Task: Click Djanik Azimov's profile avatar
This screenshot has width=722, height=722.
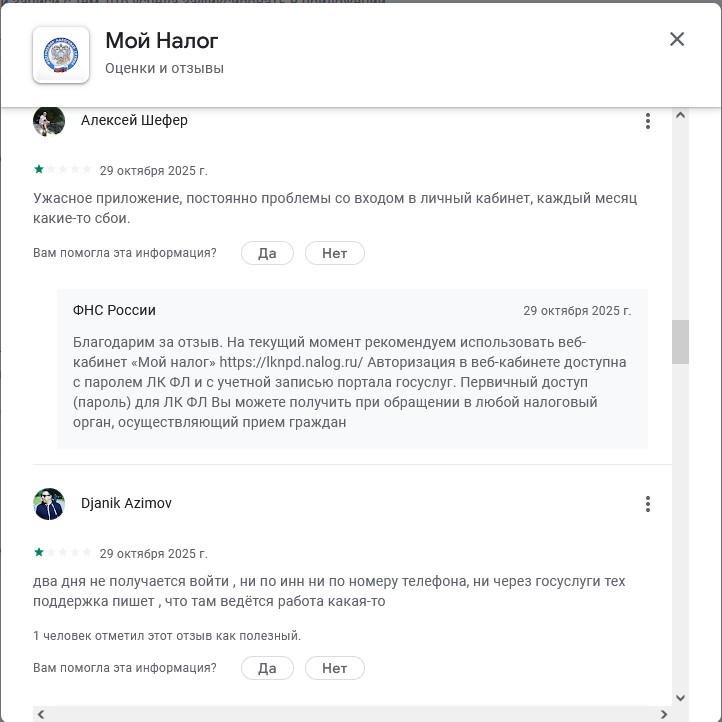Action: coord(49,504)
